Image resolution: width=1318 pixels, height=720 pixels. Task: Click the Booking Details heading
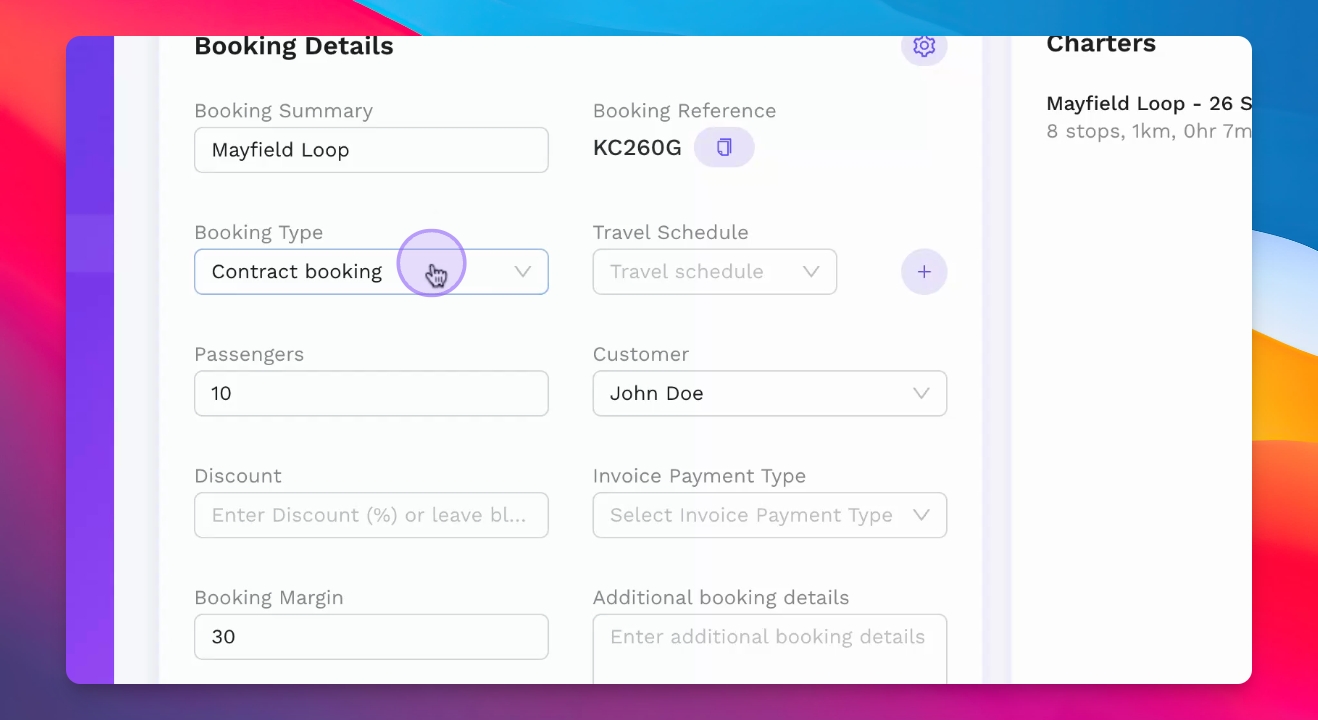coord(293,47)
